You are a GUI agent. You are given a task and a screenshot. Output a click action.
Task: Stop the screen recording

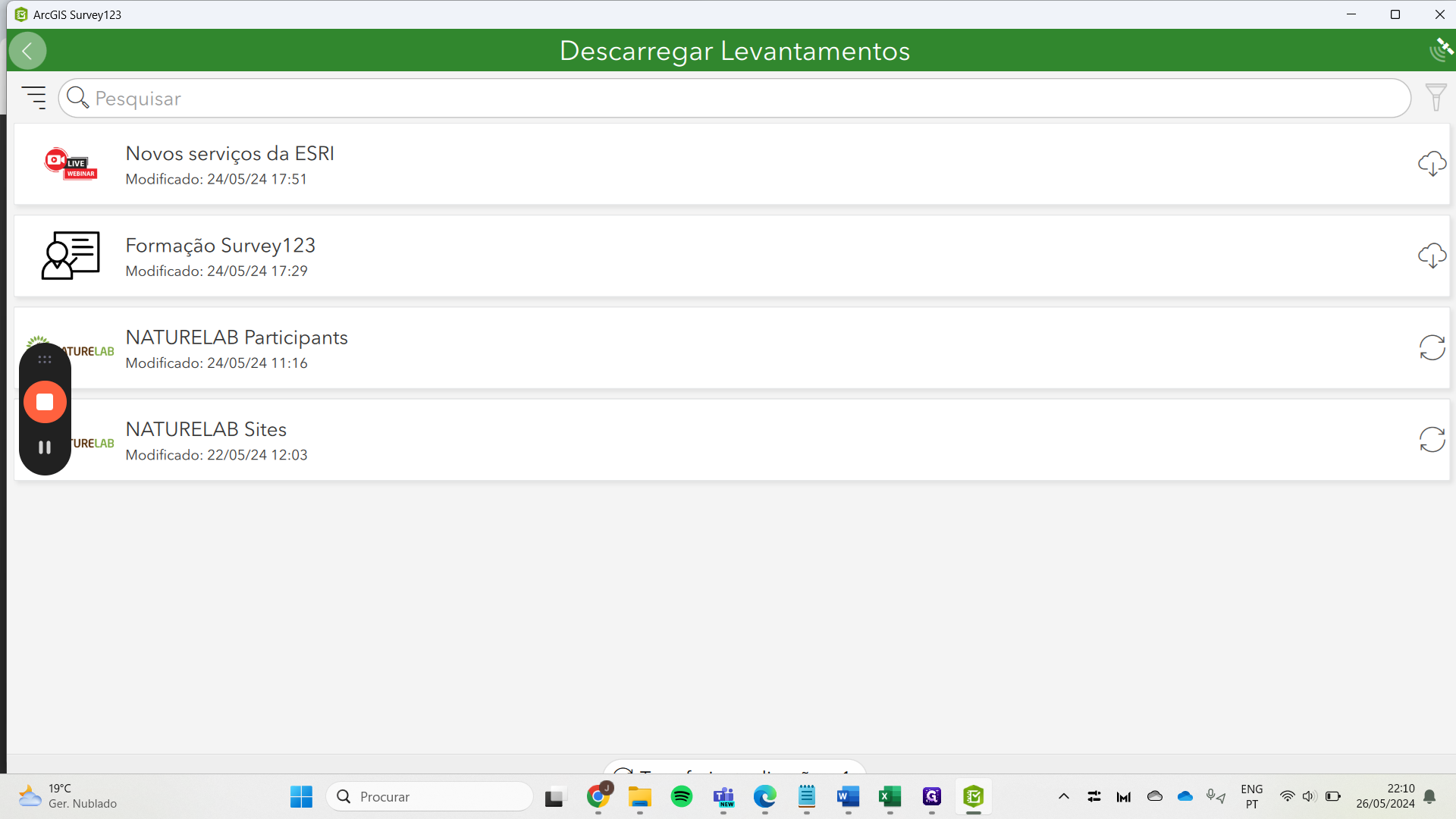point(45,402)
